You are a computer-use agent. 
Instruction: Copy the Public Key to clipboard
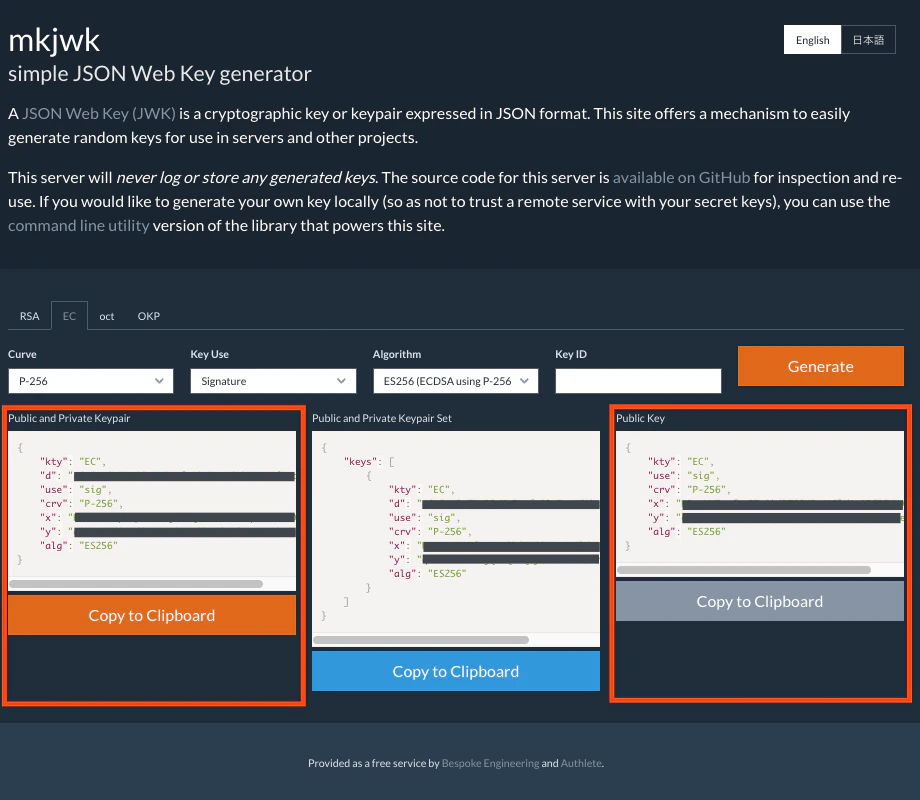click(759, 601)
